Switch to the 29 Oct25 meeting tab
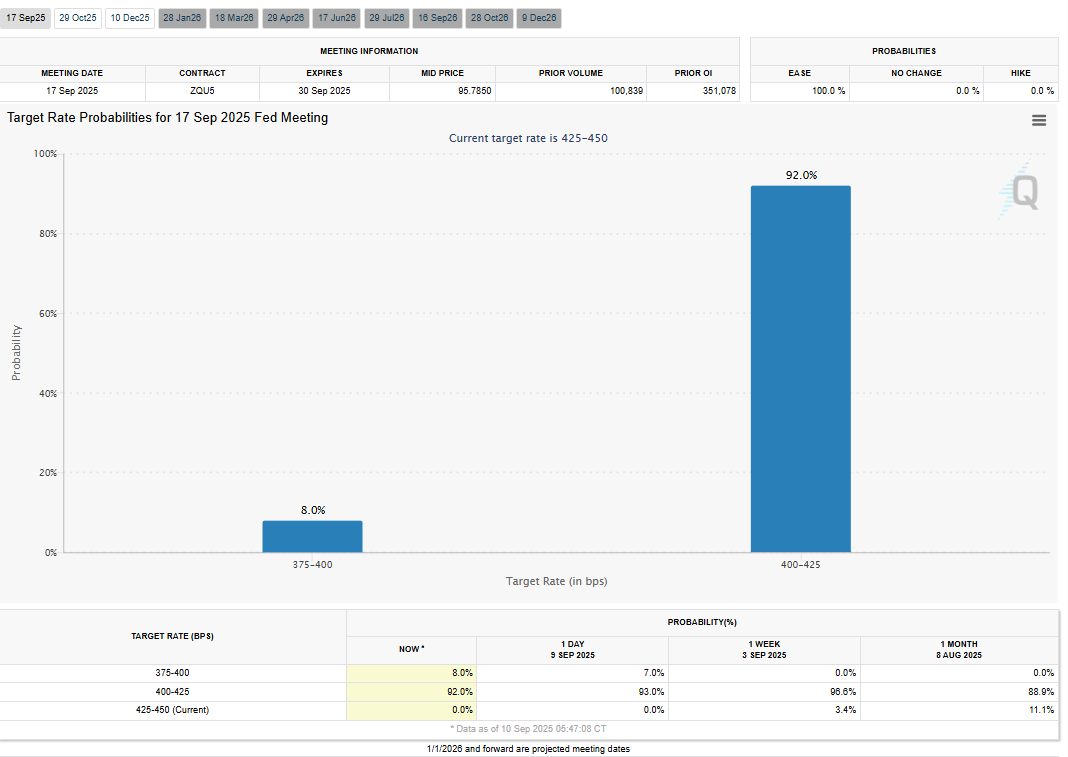The width and height of the screenshot is (1068, 757). 78,18
